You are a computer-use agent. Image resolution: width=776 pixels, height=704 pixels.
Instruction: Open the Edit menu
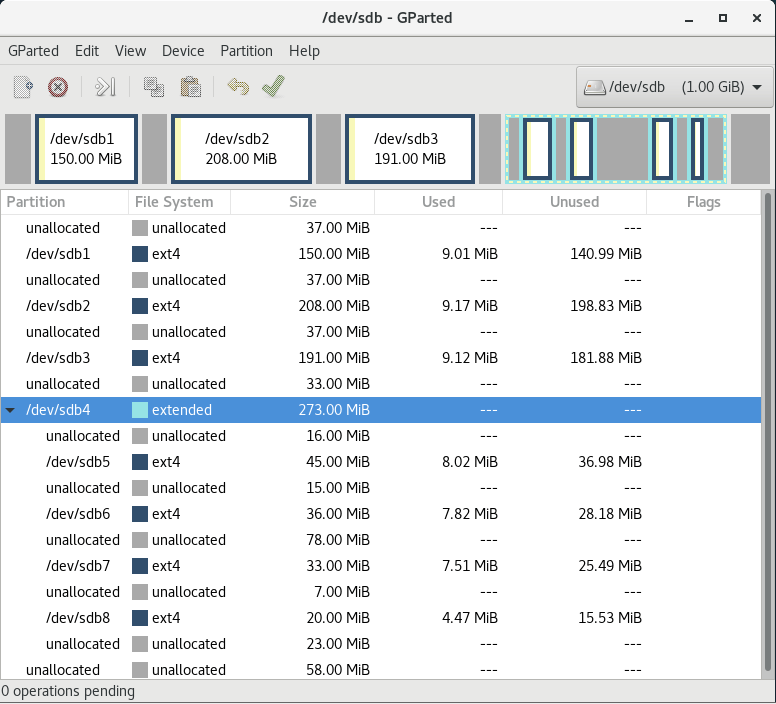point(87,51)
